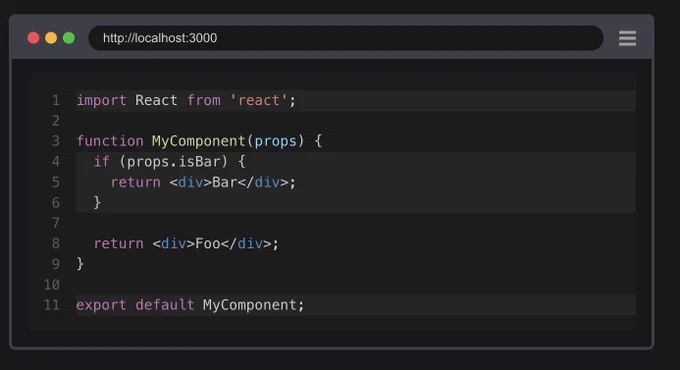The width and height of the screenshot is (680, 370).
Task: Focus the http://localhost:3000 address bar
Action: coord(346,38)
